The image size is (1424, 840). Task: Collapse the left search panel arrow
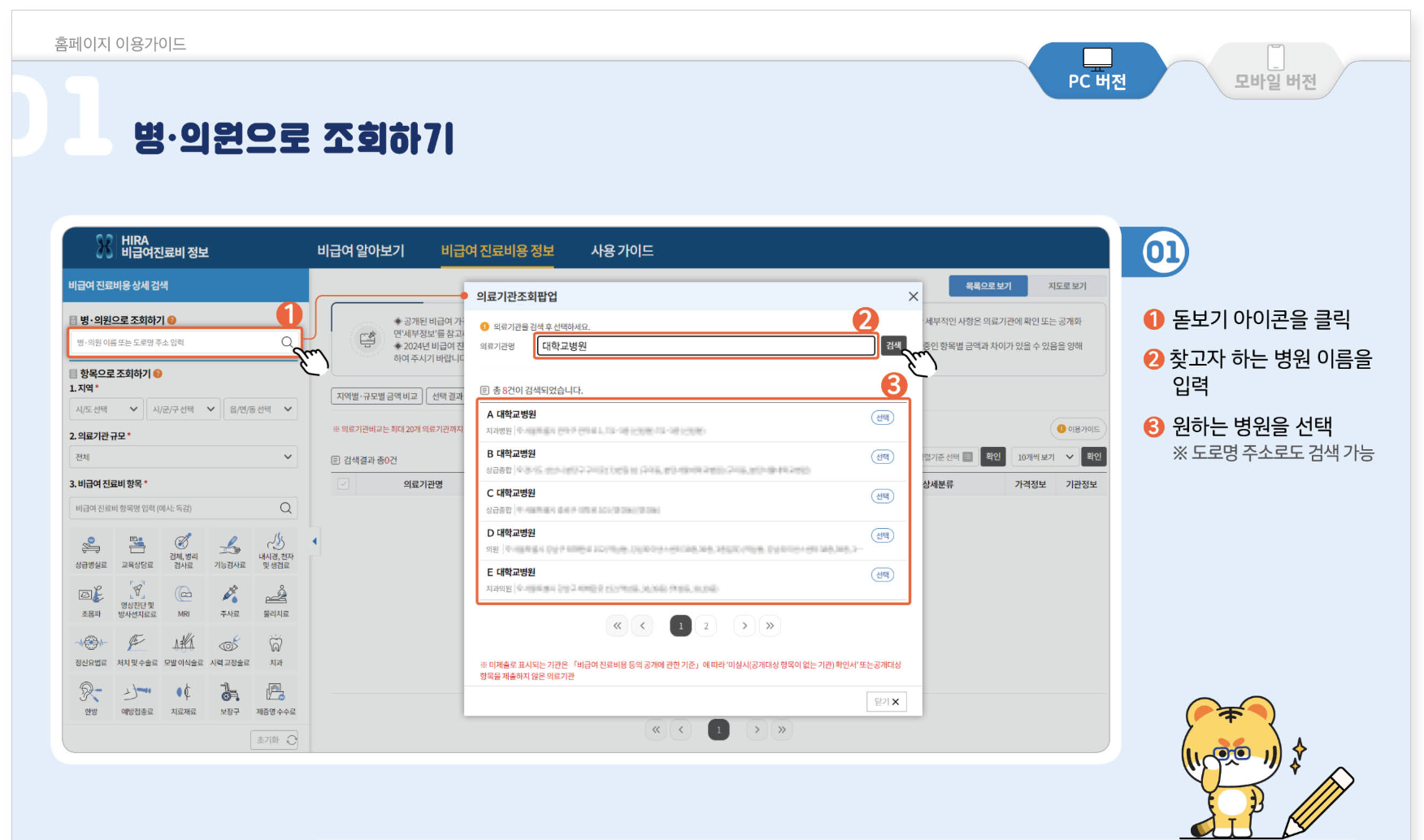coord(315,541)
